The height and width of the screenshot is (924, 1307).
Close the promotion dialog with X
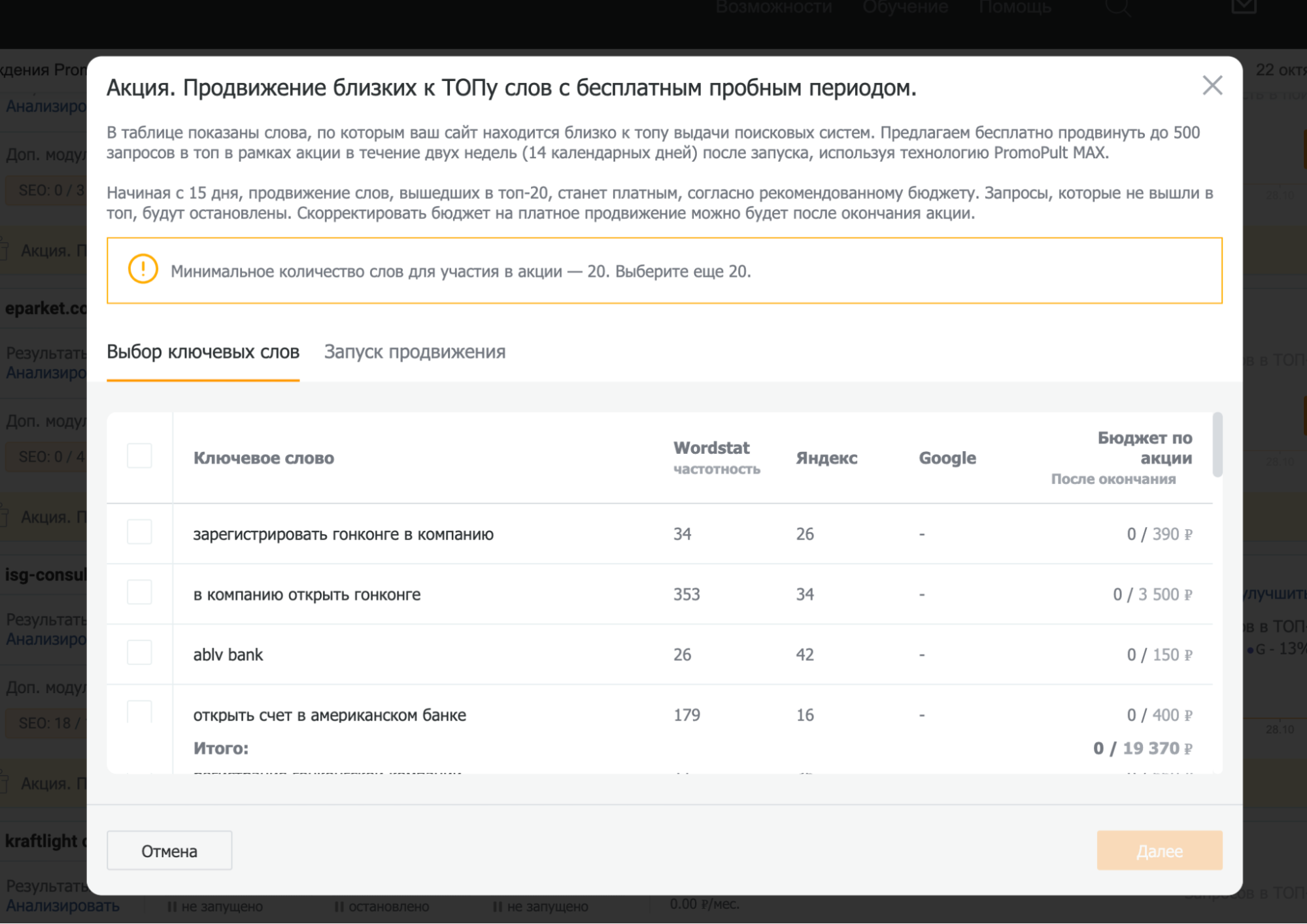(x=1212, y=85)
